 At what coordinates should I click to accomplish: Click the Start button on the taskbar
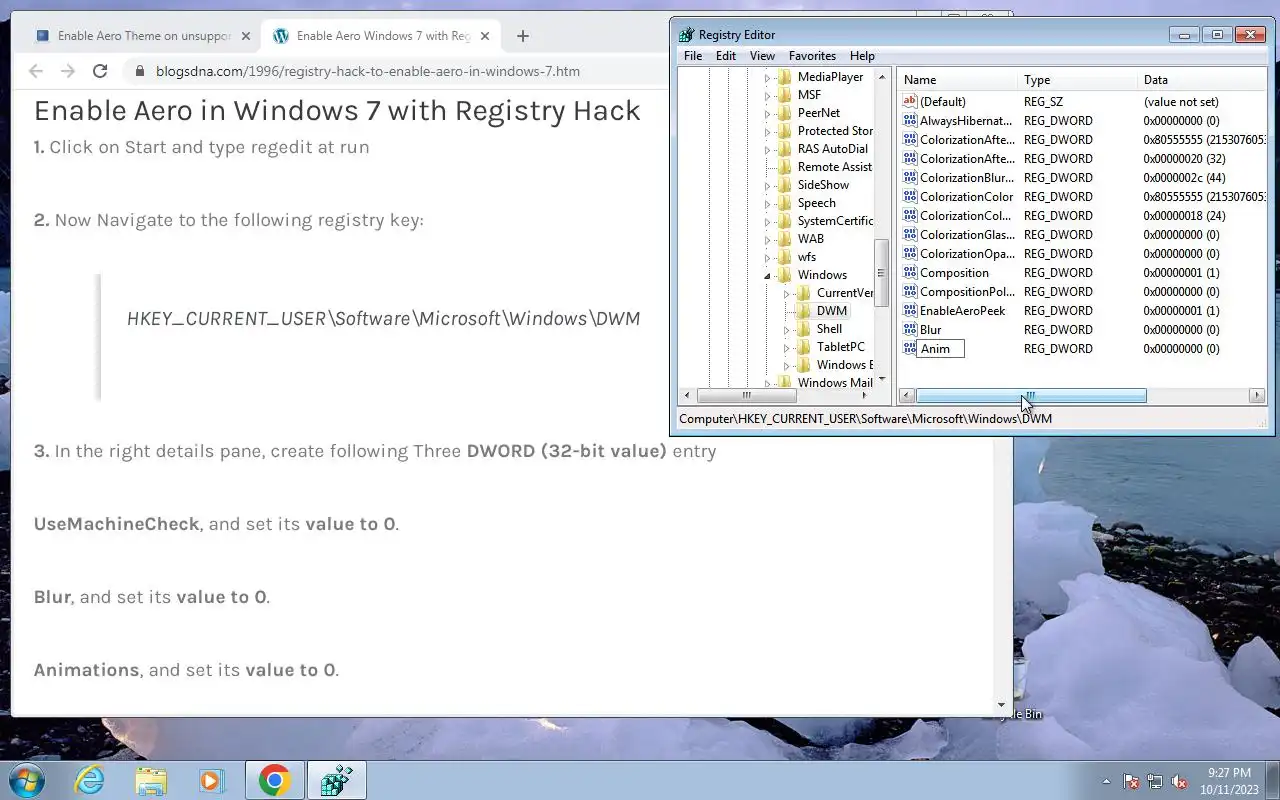point(26,780)
